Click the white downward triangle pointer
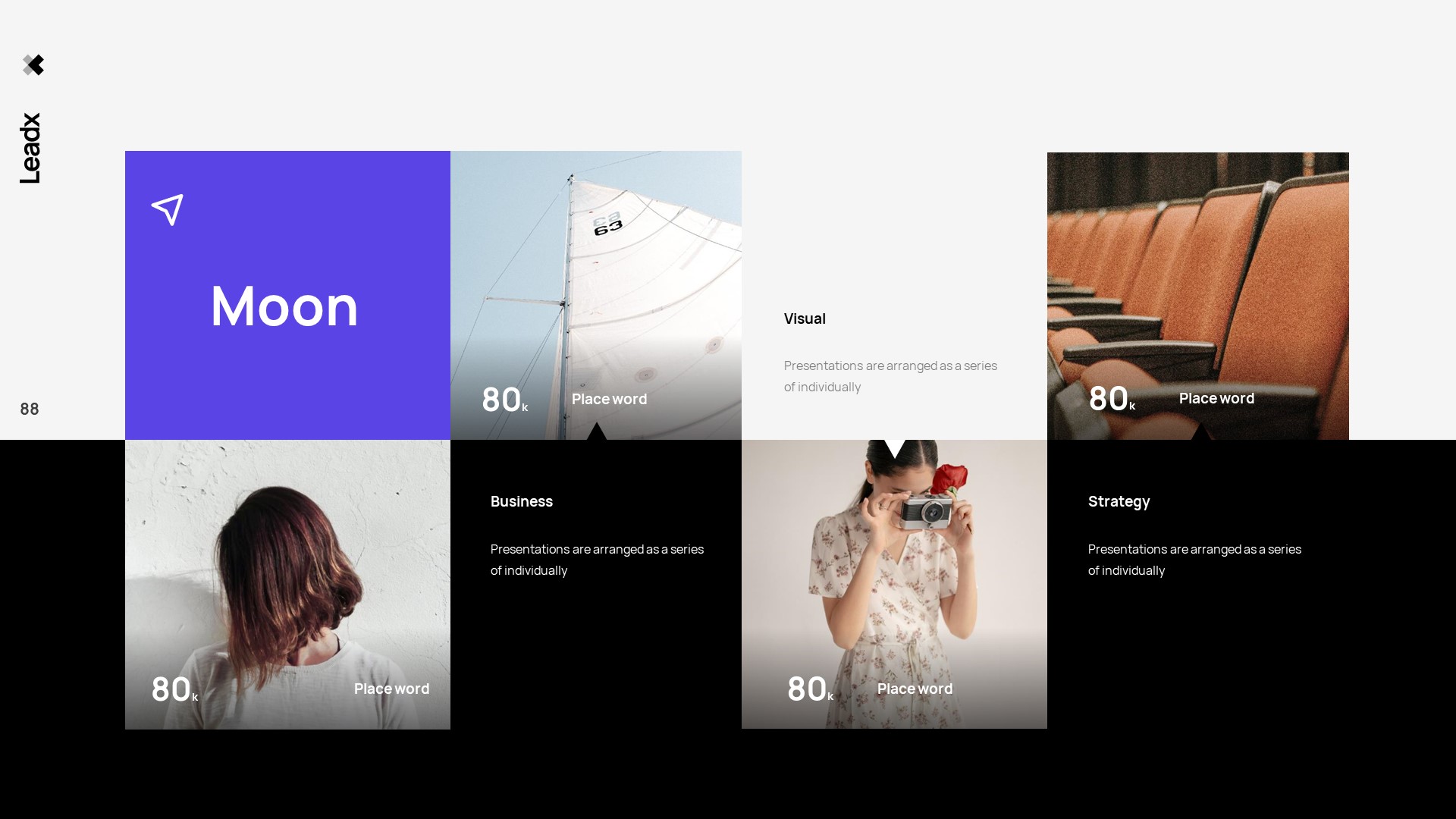The height and width of the screenshot is (819, 1456). pos(895,447)
